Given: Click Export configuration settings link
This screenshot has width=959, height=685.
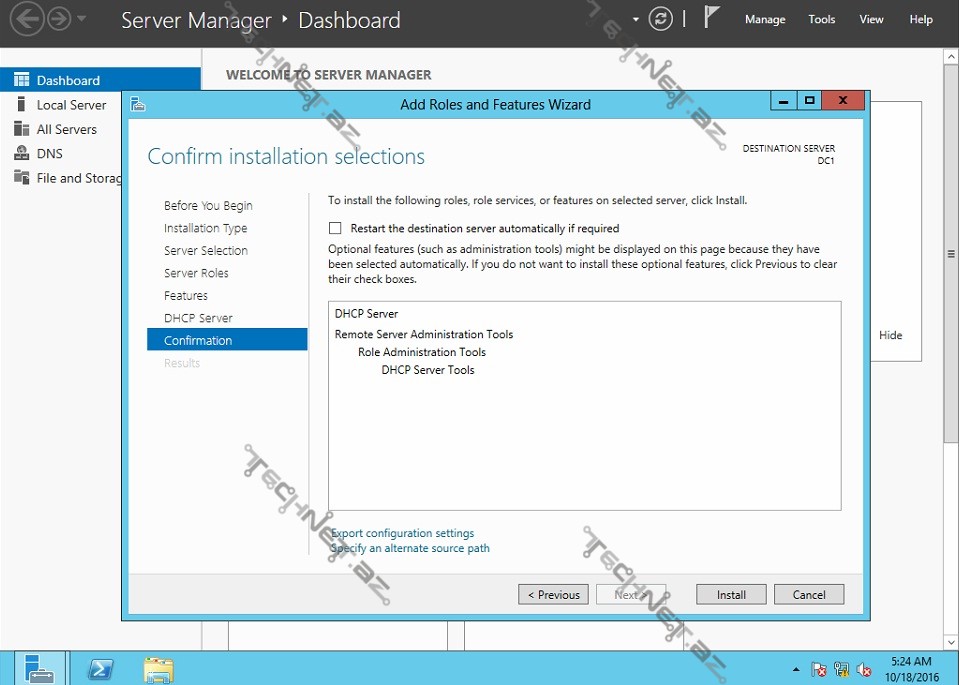Looking at the screenshot, I should [402, 533].
